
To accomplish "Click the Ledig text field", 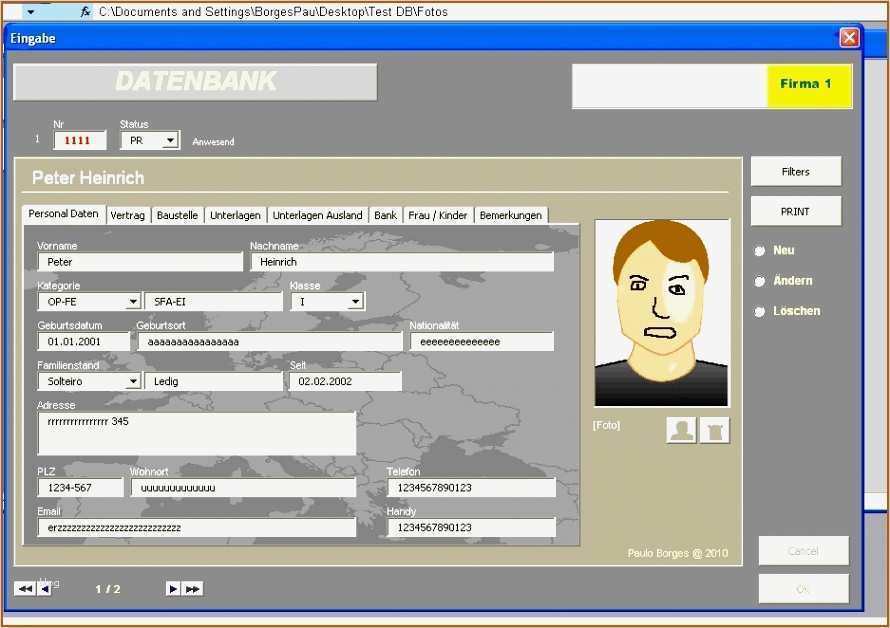I will click(213, 381).
